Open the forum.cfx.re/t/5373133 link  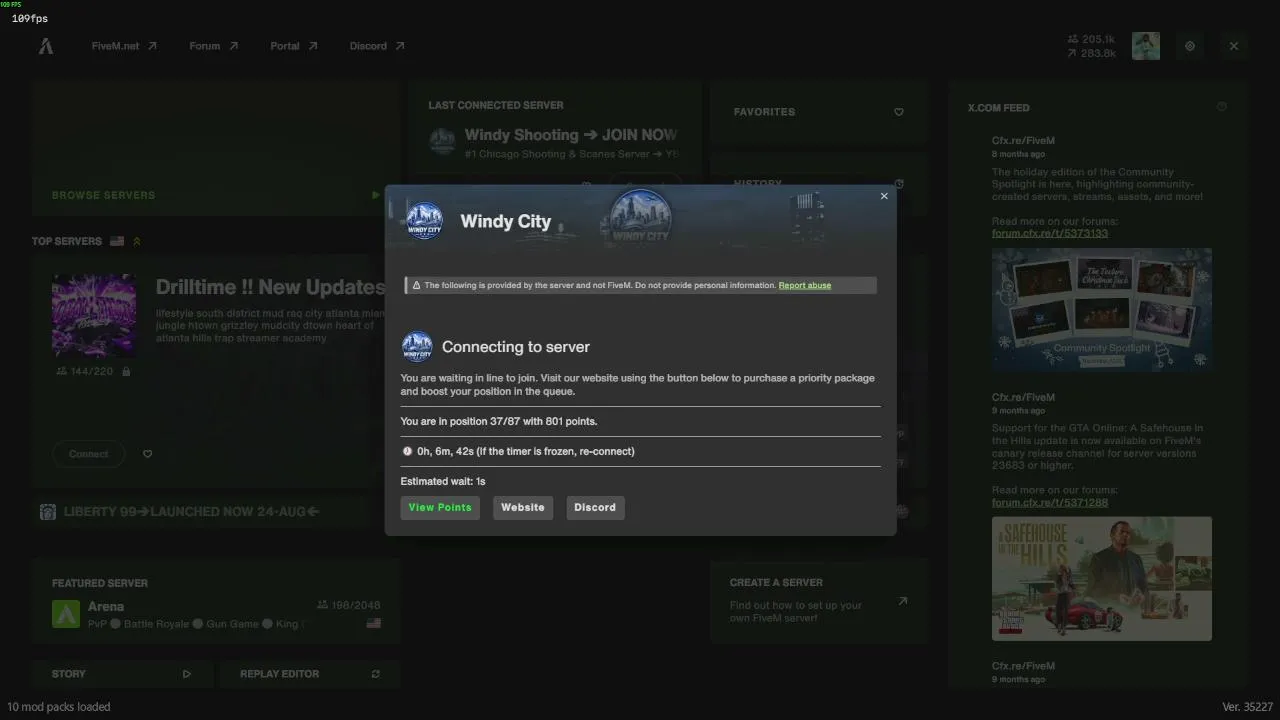pos(1050,234)
